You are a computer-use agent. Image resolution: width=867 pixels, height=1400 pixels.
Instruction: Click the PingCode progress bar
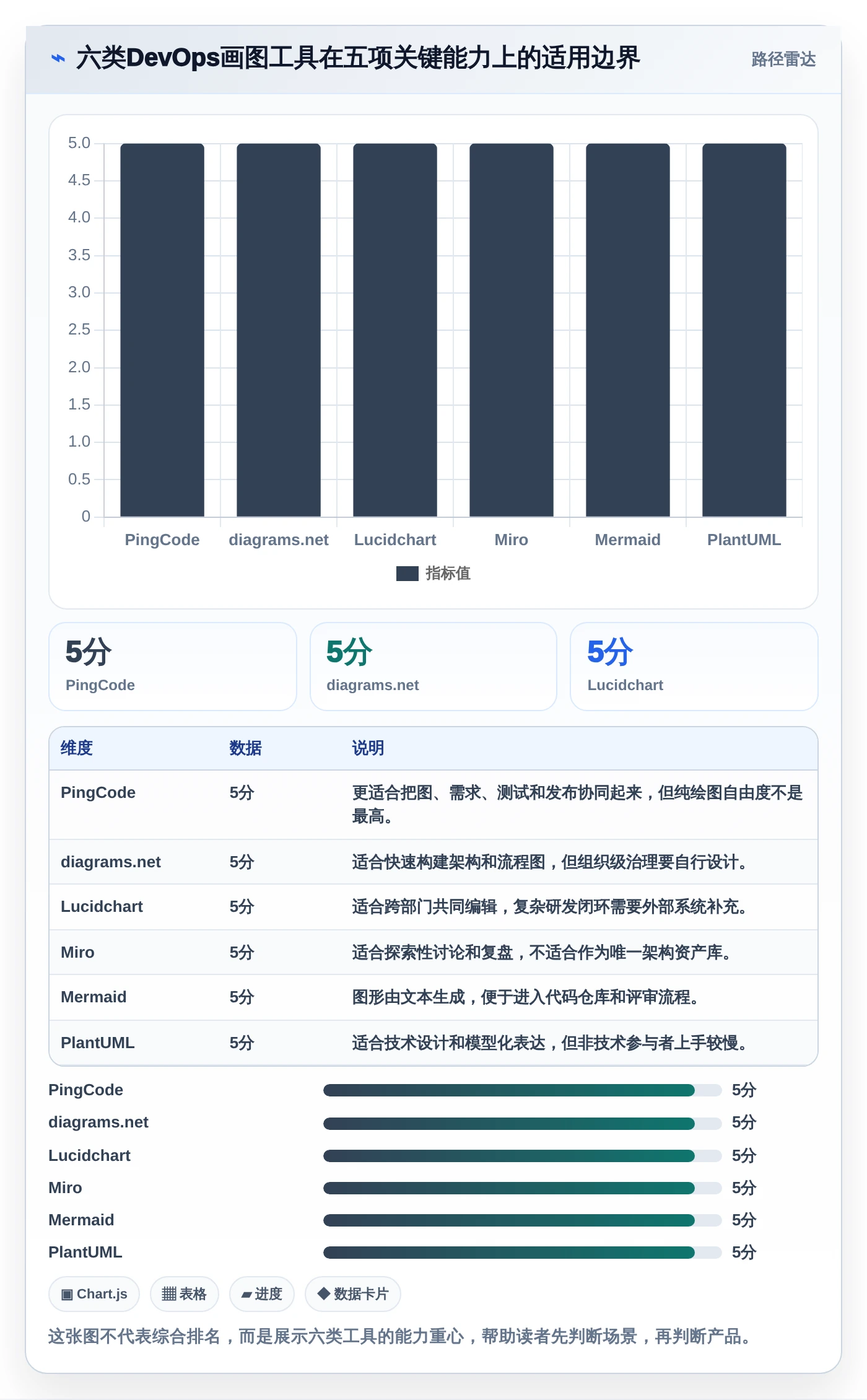[x=523, y=1090]
